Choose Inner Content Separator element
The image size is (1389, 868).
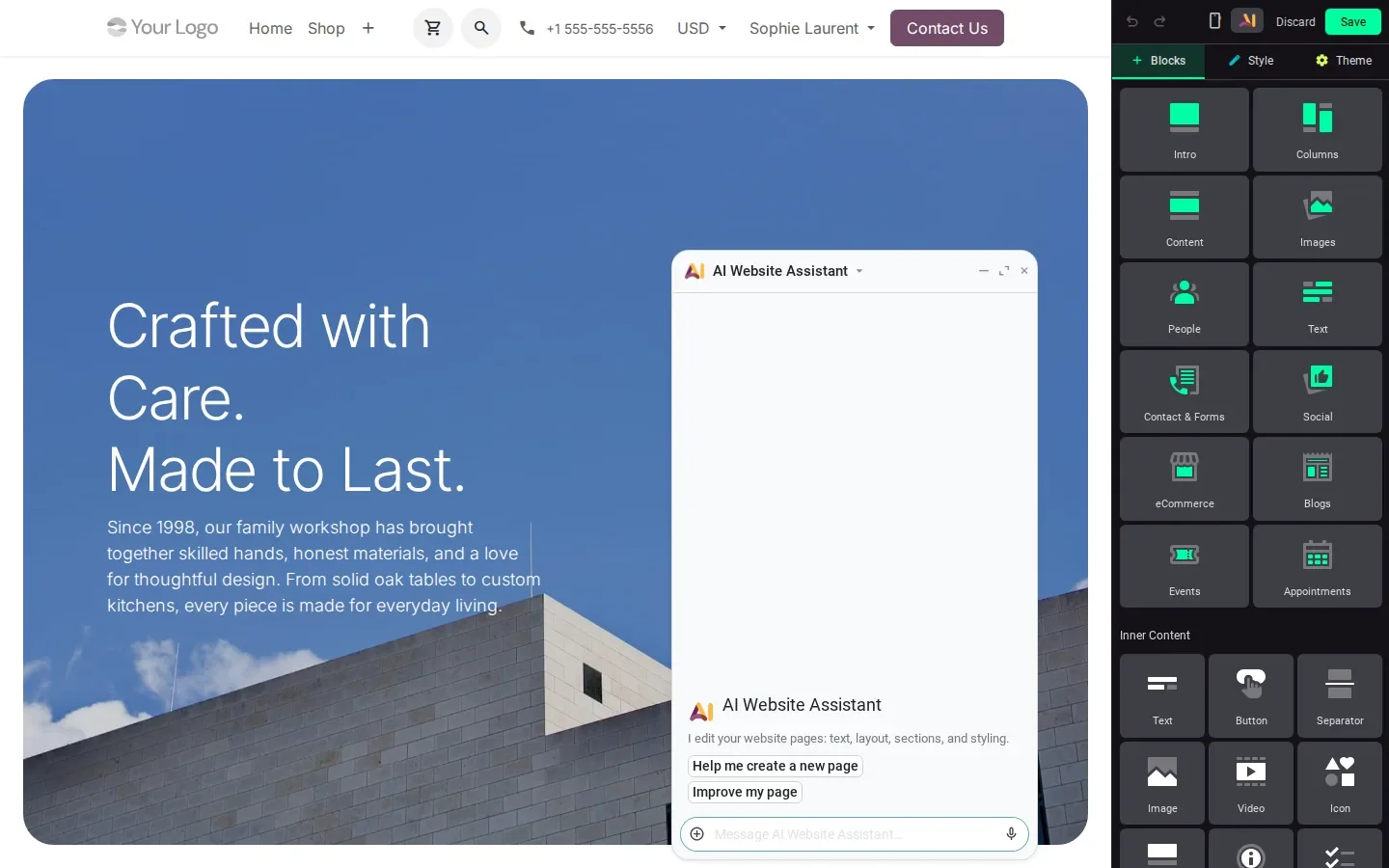pos(1340,695)
